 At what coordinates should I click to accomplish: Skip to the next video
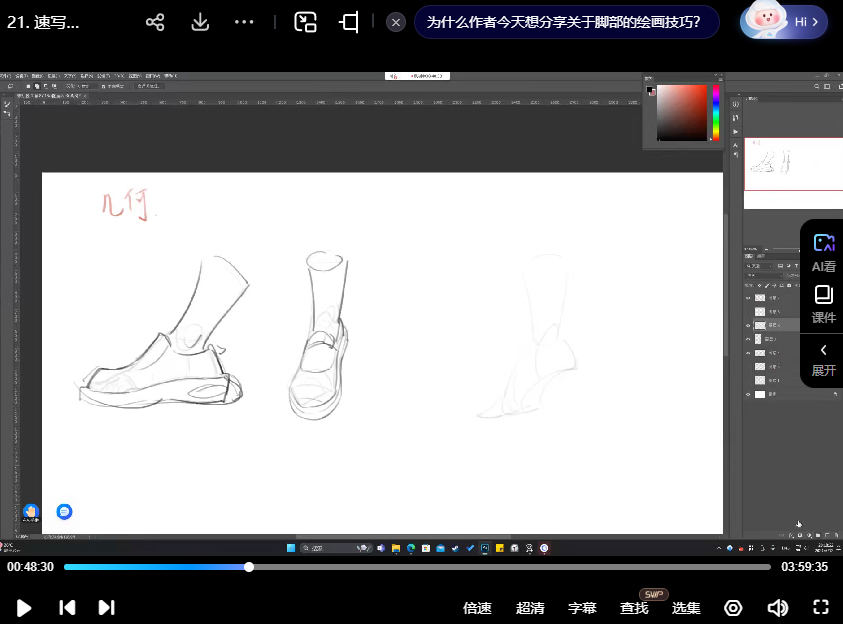(106, 607)
